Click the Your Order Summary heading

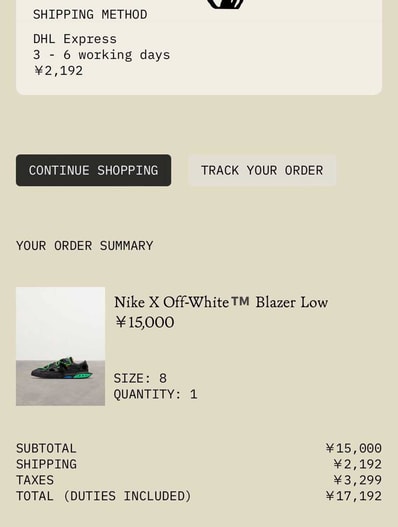click(85, 246)
